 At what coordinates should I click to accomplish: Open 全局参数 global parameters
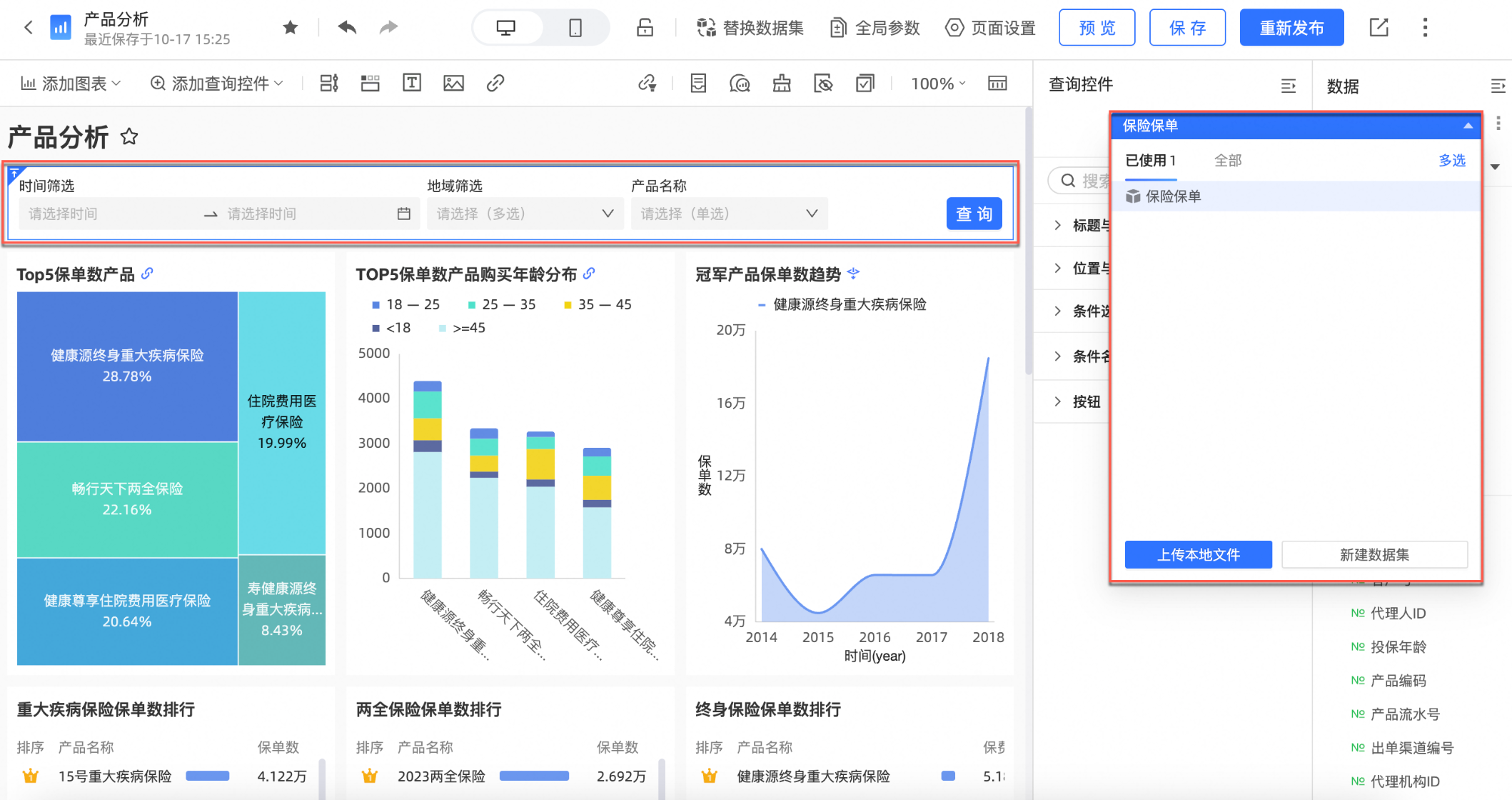[x=875, y=28]
